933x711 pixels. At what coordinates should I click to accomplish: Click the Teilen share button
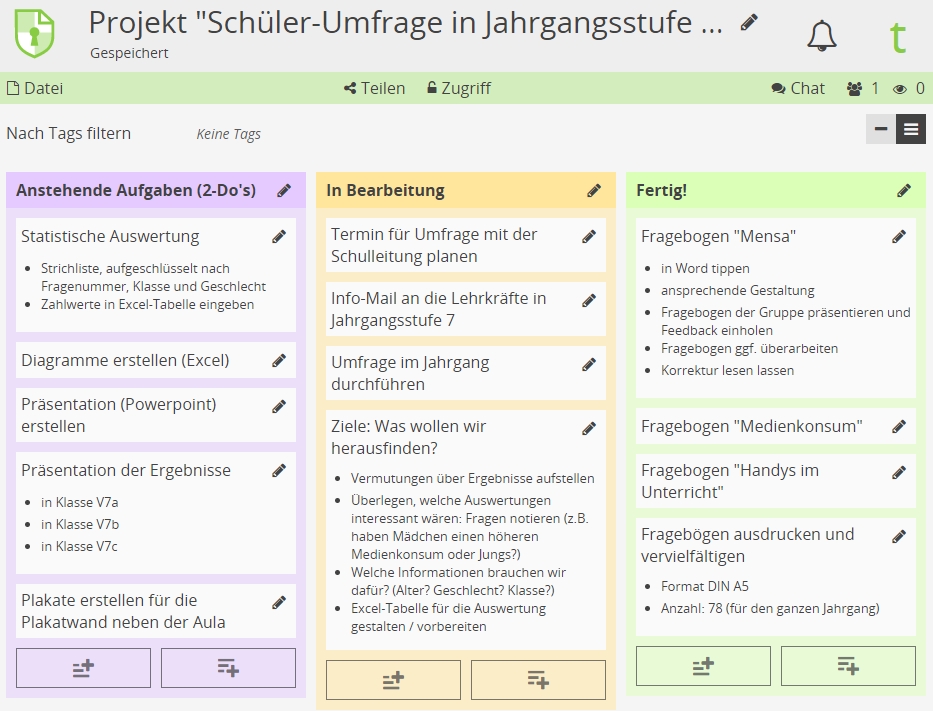coord(374,88)
